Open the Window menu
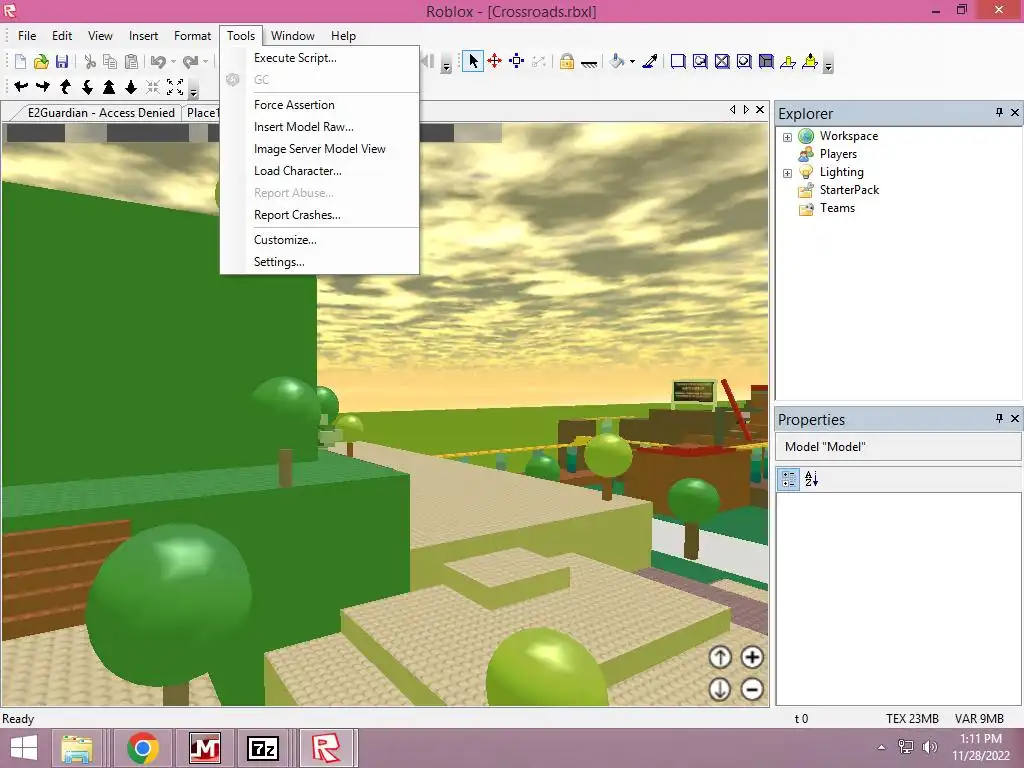 pos(293,36)
